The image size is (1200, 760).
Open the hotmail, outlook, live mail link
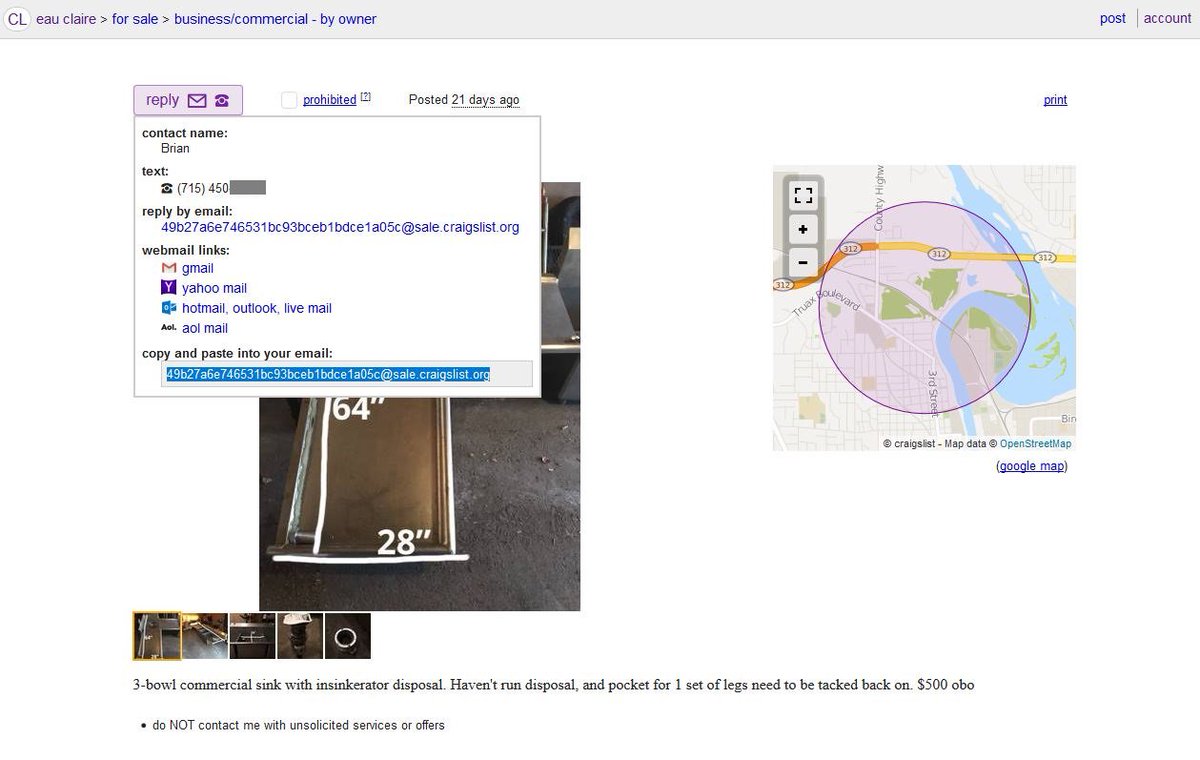(257, 308)
